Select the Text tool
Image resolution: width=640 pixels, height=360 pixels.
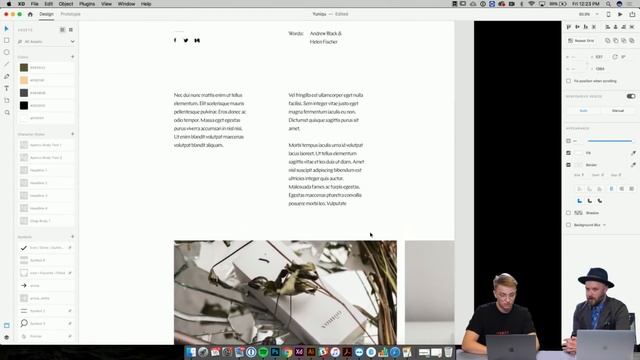(7, 88)
